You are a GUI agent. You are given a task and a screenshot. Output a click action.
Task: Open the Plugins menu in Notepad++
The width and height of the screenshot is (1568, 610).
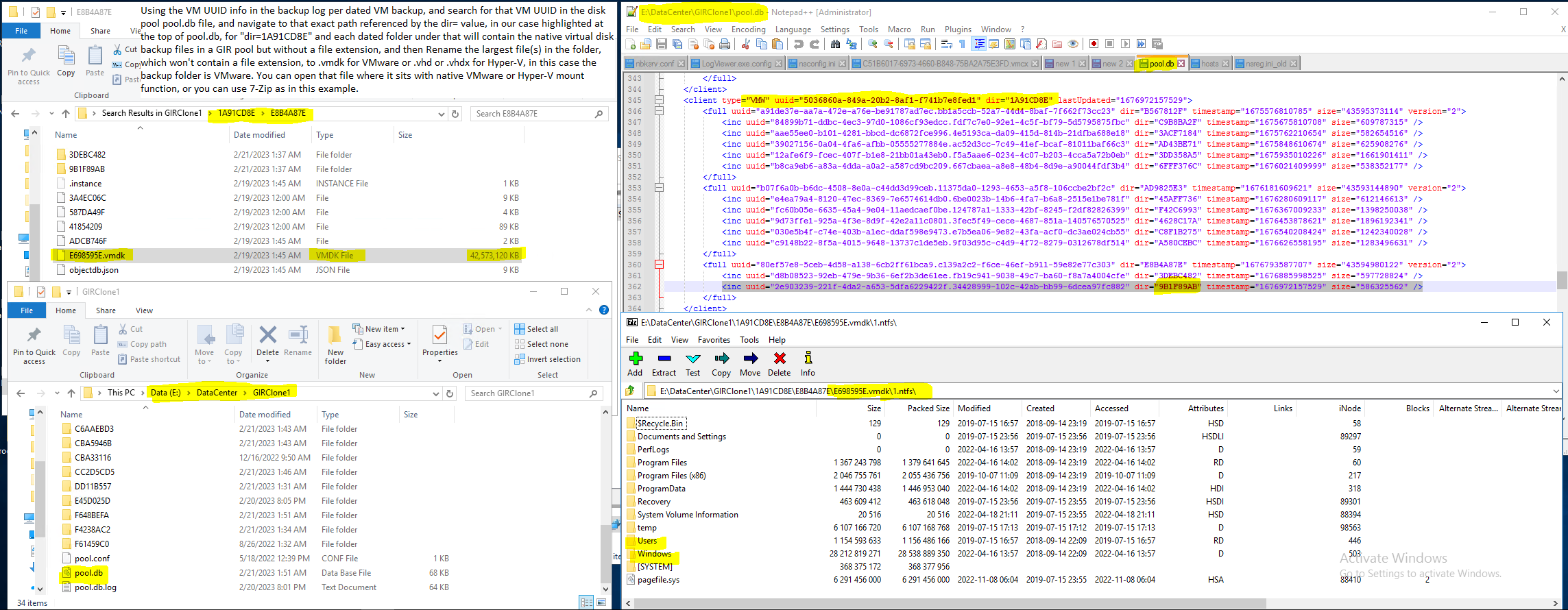point(958,29)
